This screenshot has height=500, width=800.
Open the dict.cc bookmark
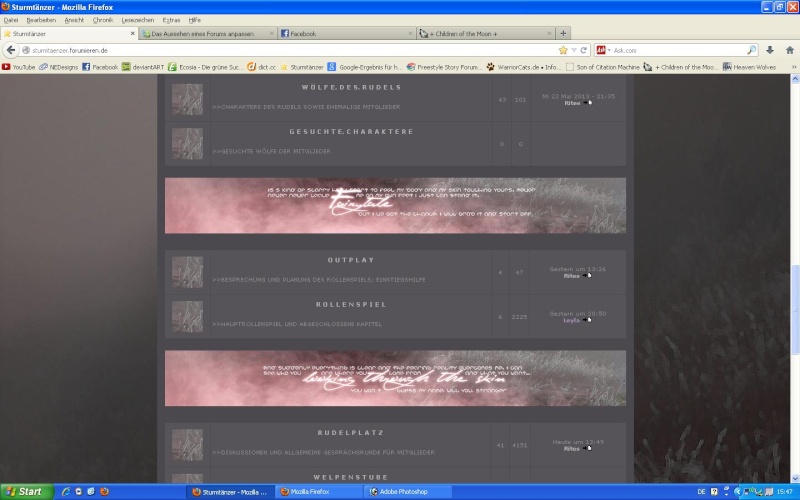261,67
